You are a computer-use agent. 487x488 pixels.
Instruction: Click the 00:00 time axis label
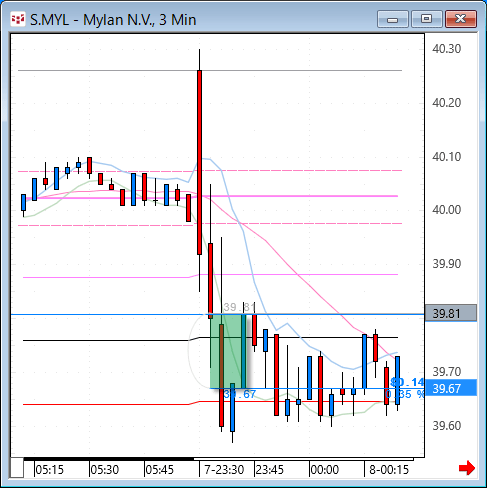tap(325, 470)
